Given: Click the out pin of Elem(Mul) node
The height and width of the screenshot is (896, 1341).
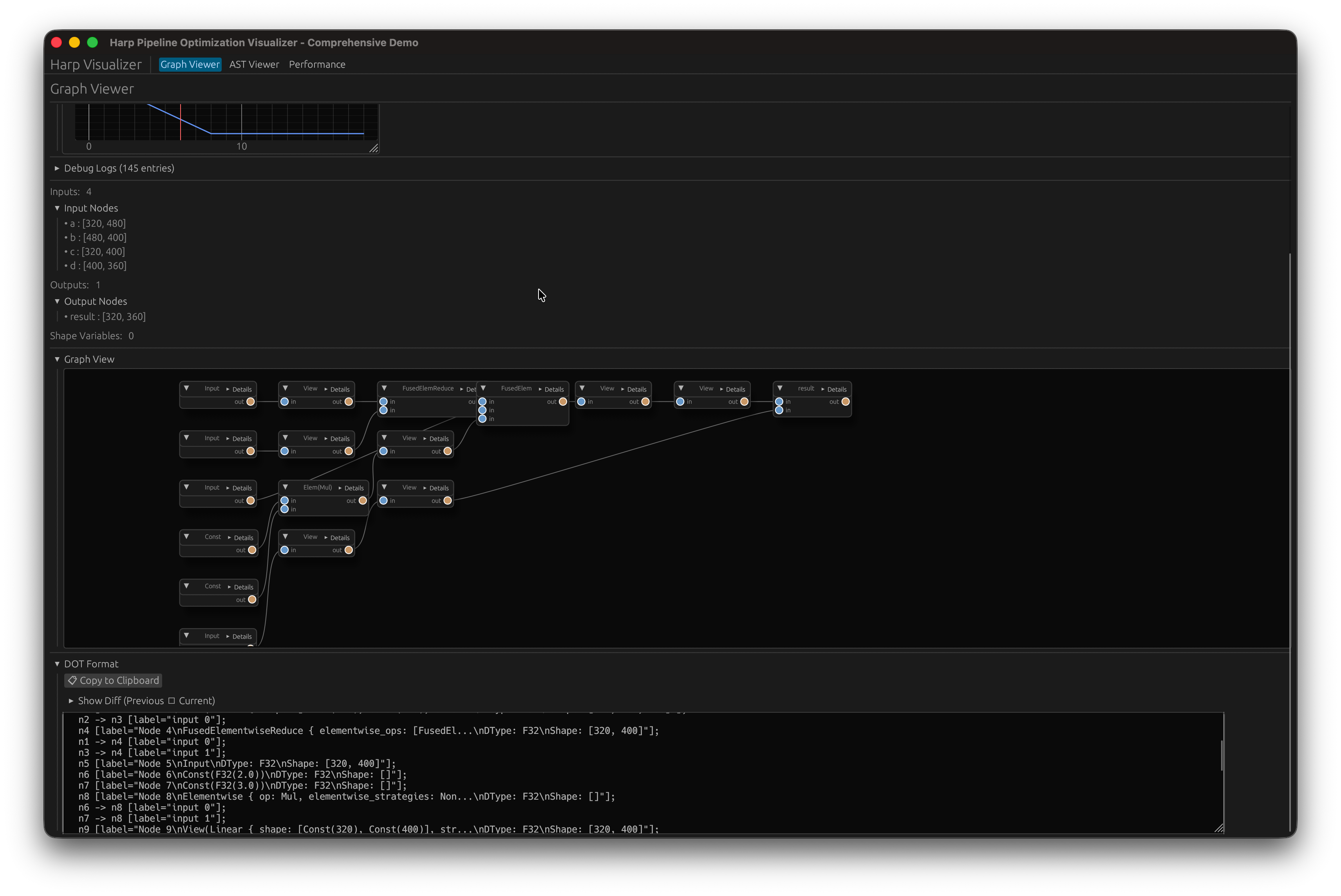Looking at the screenshot, I should [x=362, y=500].
